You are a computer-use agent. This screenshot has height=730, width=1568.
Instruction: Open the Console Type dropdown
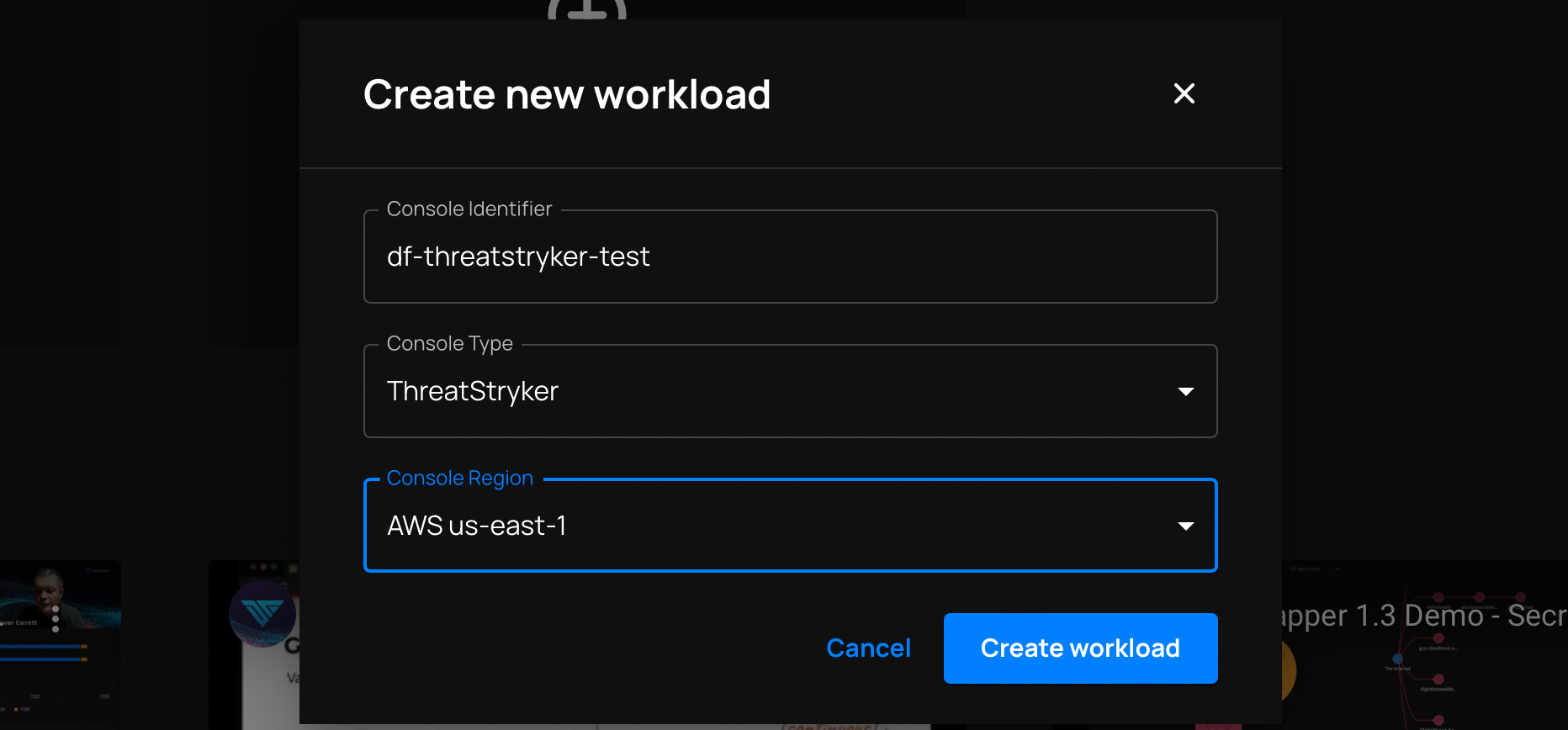[790, 391]
